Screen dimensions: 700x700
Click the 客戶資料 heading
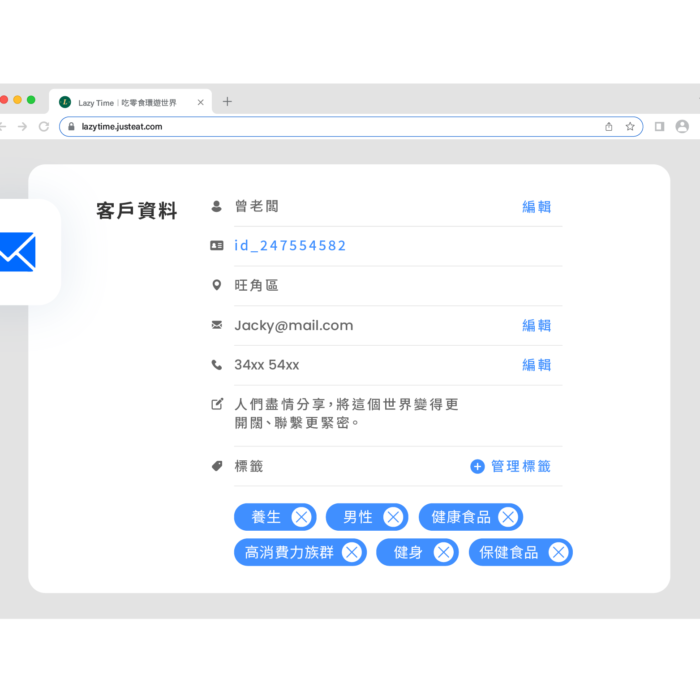[x=137, y=211]
